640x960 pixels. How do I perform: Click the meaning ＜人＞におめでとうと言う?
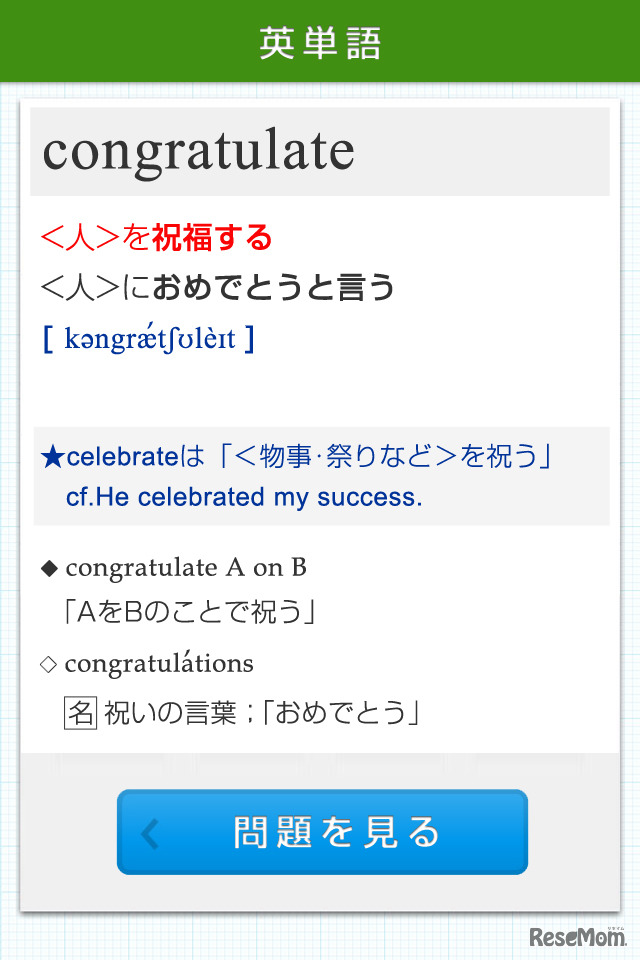pos(217,289)
